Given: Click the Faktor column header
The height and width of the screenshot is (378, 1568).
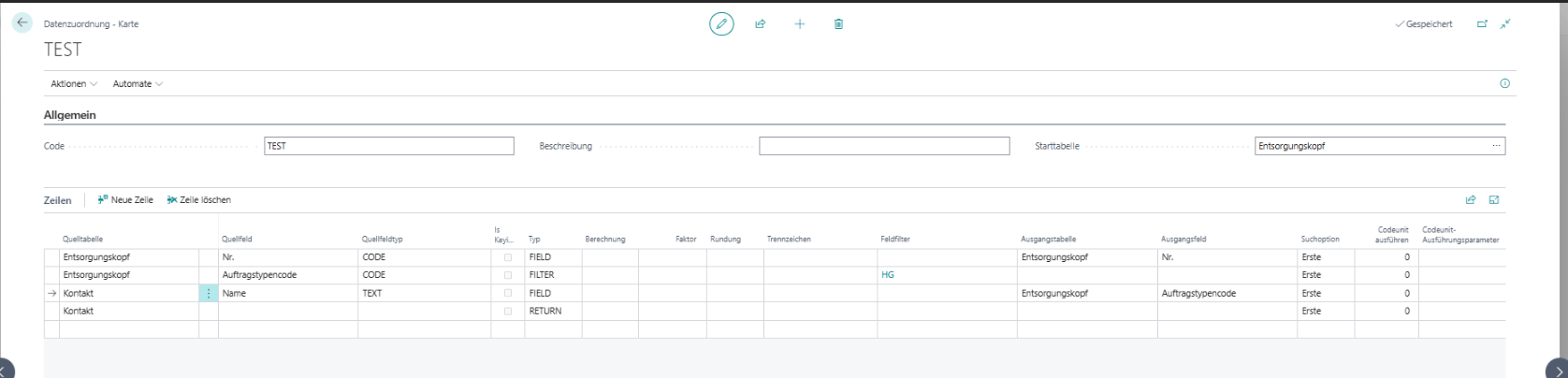Looking at the screenshot, I should 686,240.
